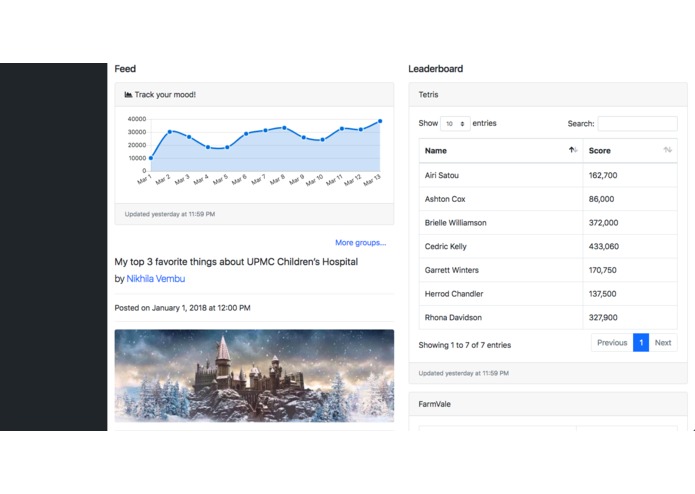This screenshot has width=695, height=494.
Task: Click the Mar 13 data point on chart
Action: pos(380,121)
